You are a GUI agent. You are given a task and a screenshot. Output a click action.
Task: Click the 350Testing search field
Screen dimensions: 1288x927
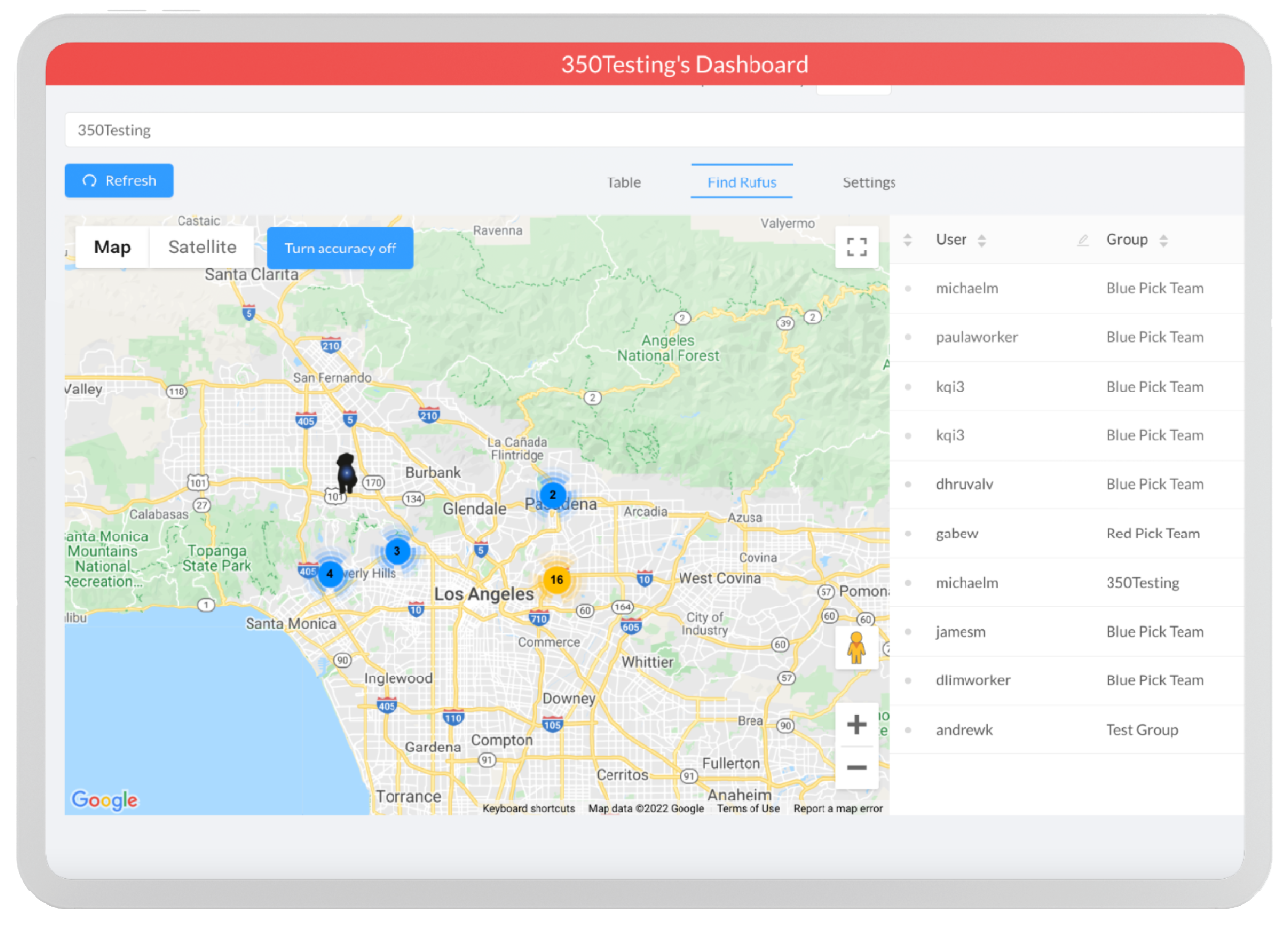394,129
